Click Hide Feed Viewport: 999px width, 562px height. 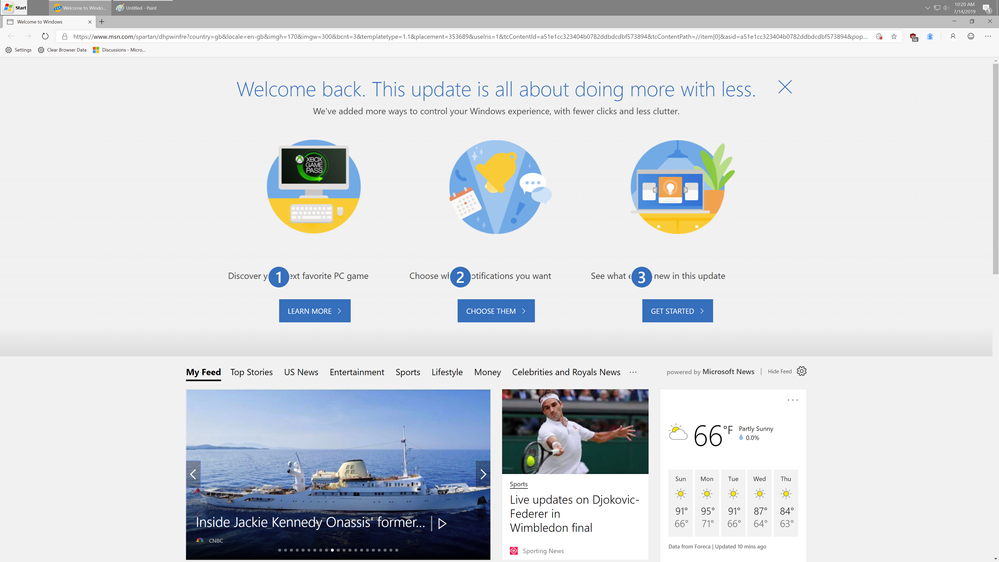[x=779, y=371]
